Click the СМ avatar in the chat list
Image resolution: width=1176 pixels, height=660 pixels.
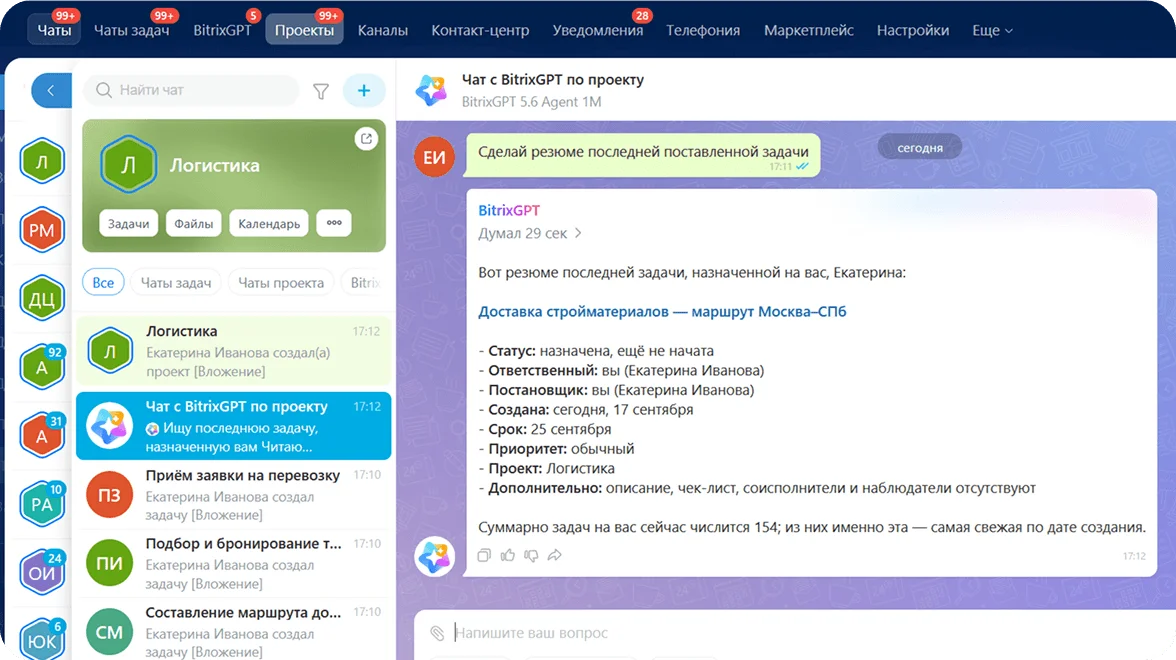coord(109,632)
